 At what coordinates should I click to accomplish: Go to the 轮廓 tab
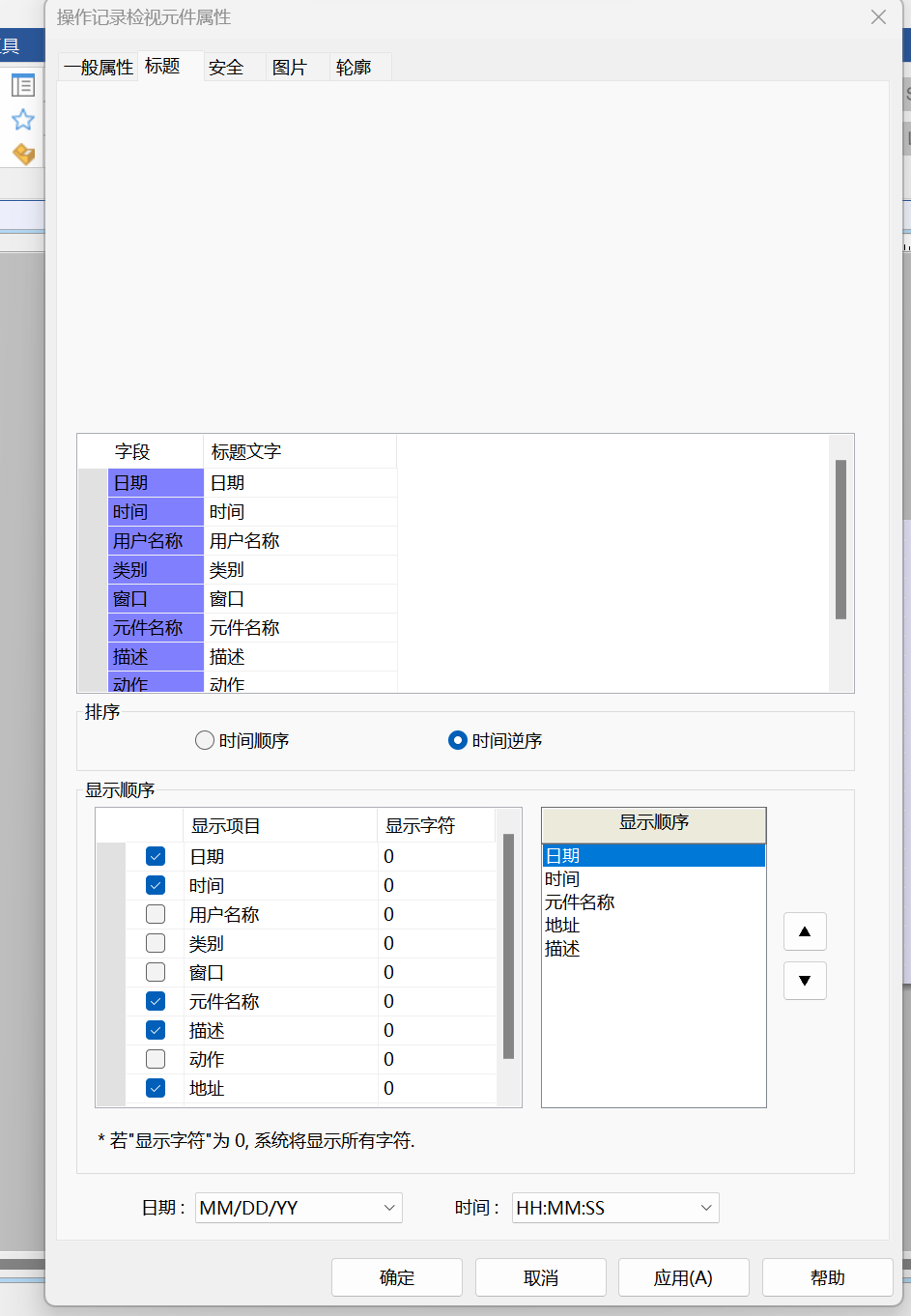pos(354,67)
